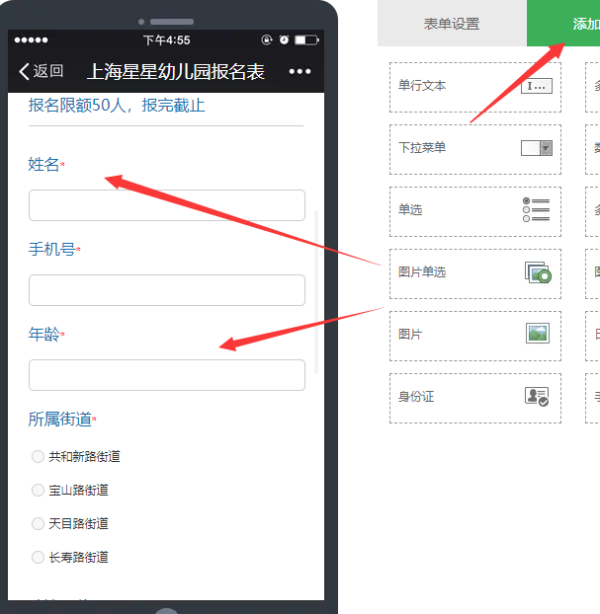Tap the back arrow labeled 返回
The height and width of the screenshot is (614, 600).
tap(41, 71)
